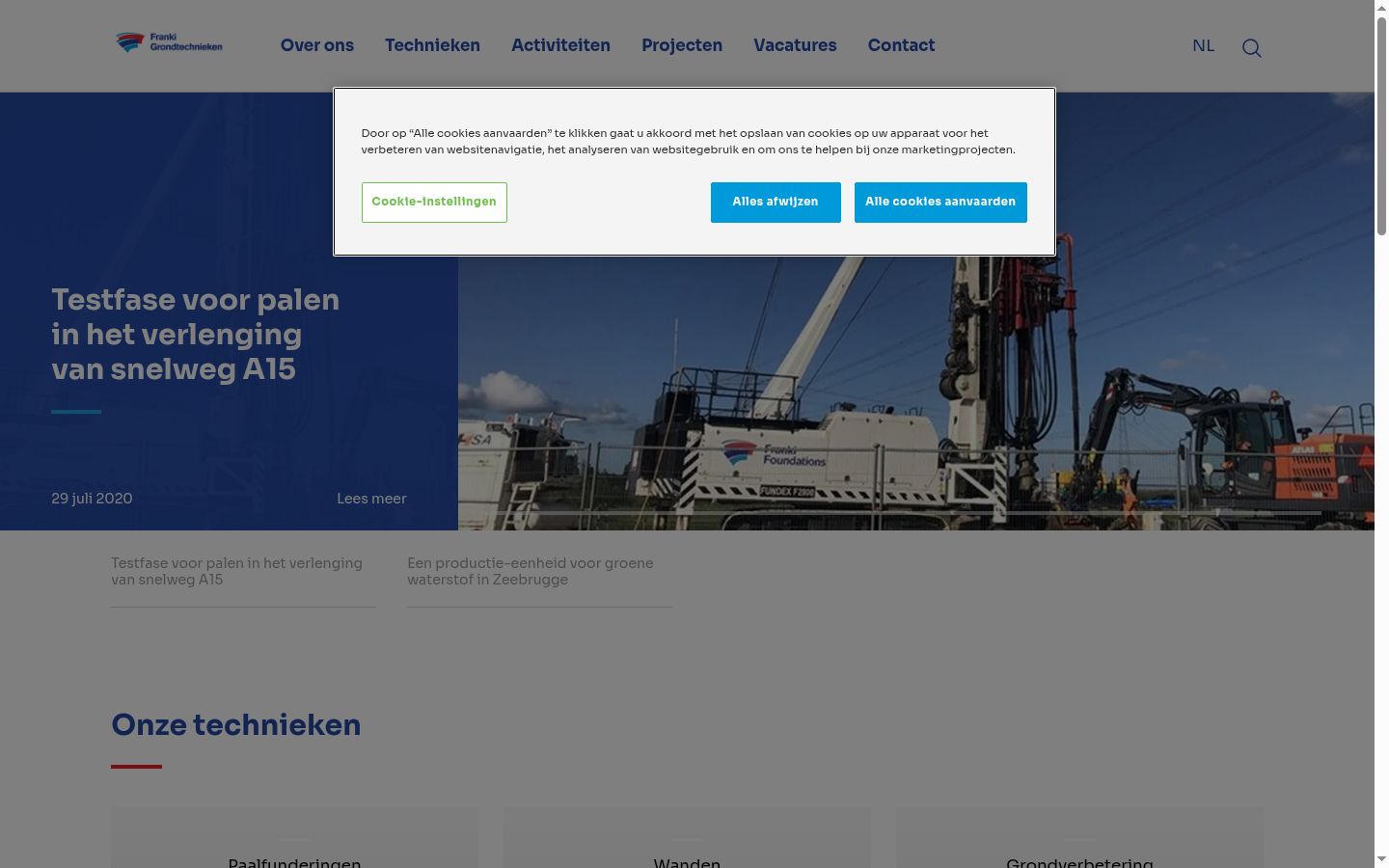1389x868 pixels.
Task: Select the slide tab Testfase voor palen A15
Action: pyautogui.click(x=243, y=572)
